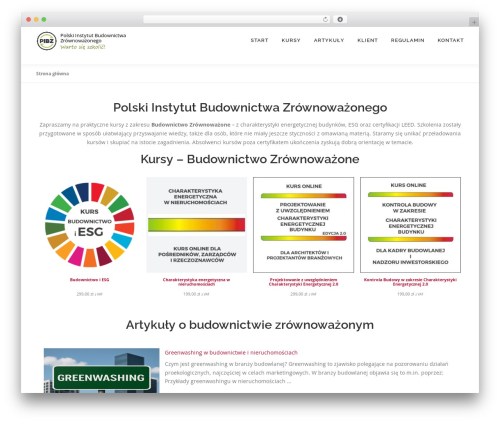Click Projektowanie z uwzględnieniem Charakterystyki Energetycznej 2.0 link

click(303, 282)
